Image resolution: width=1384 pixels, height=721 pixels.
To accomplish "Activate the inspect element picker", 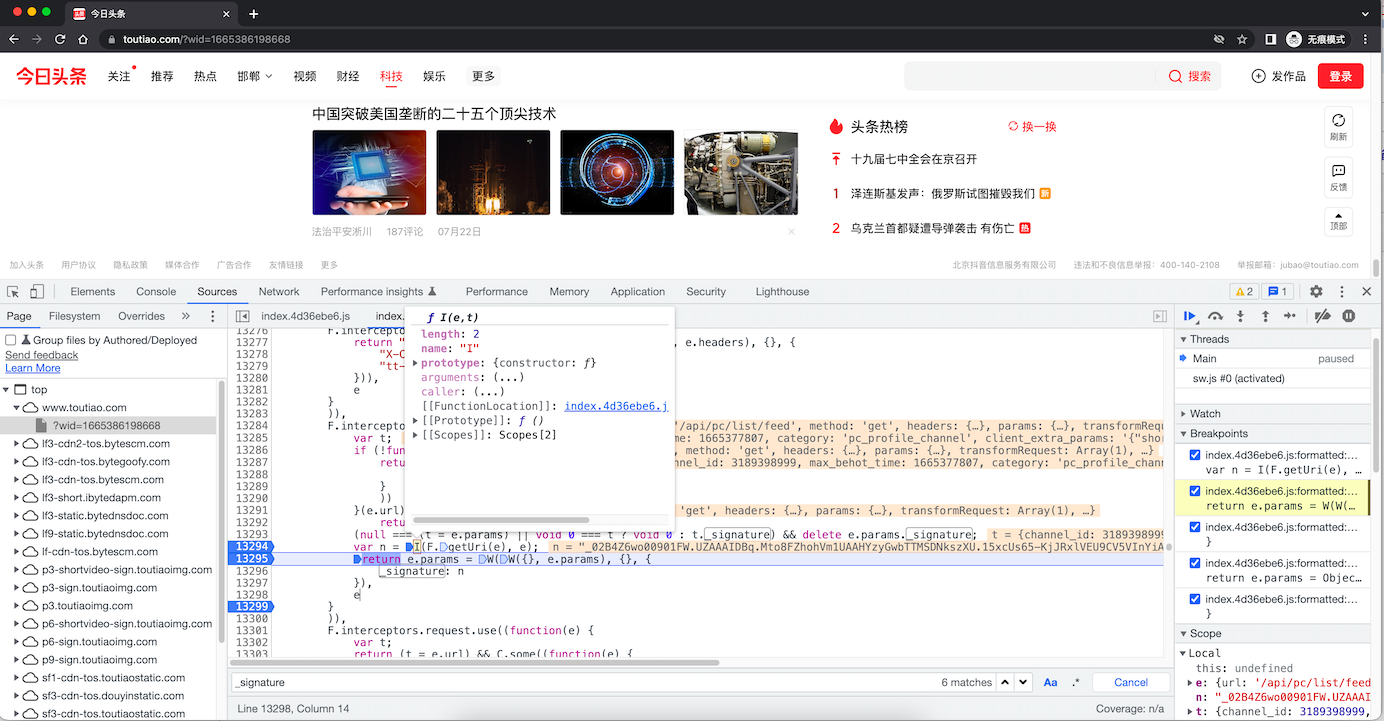I will [x=13, y=292].
